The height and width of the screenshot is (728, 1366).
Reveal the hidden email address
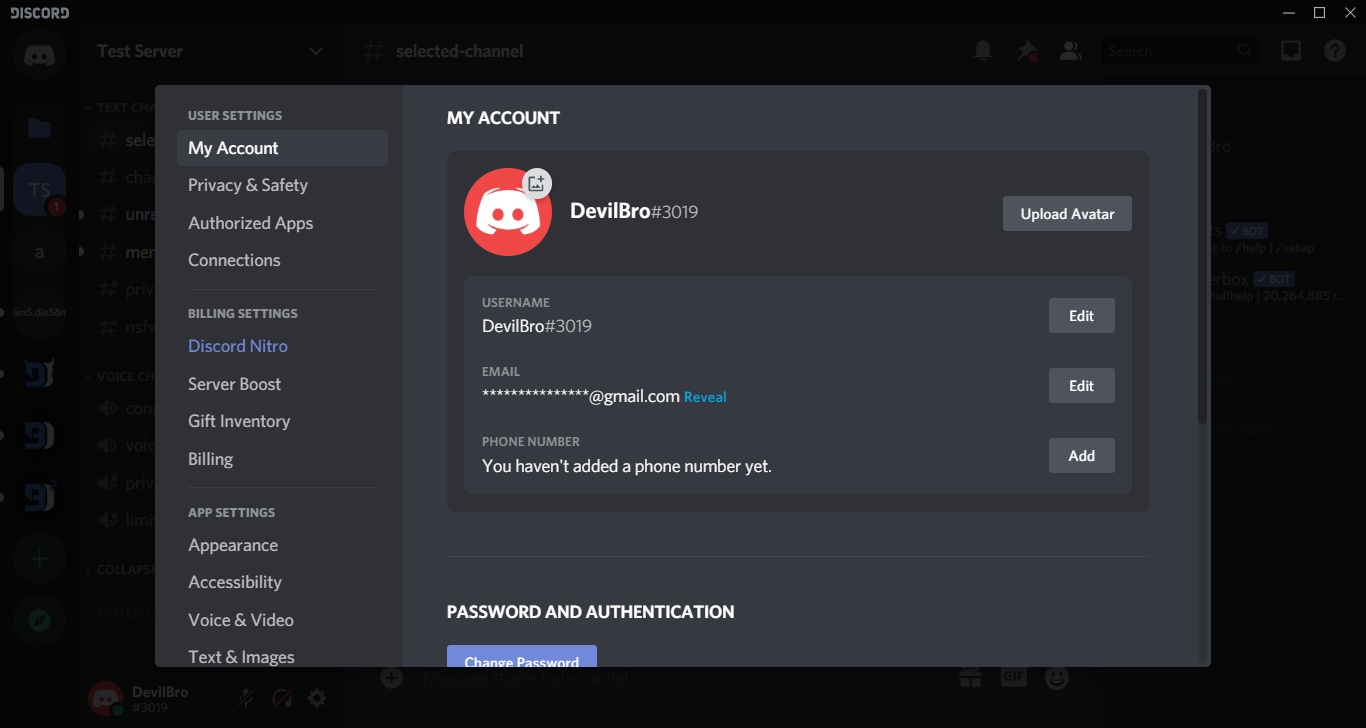tap(705, 397)
